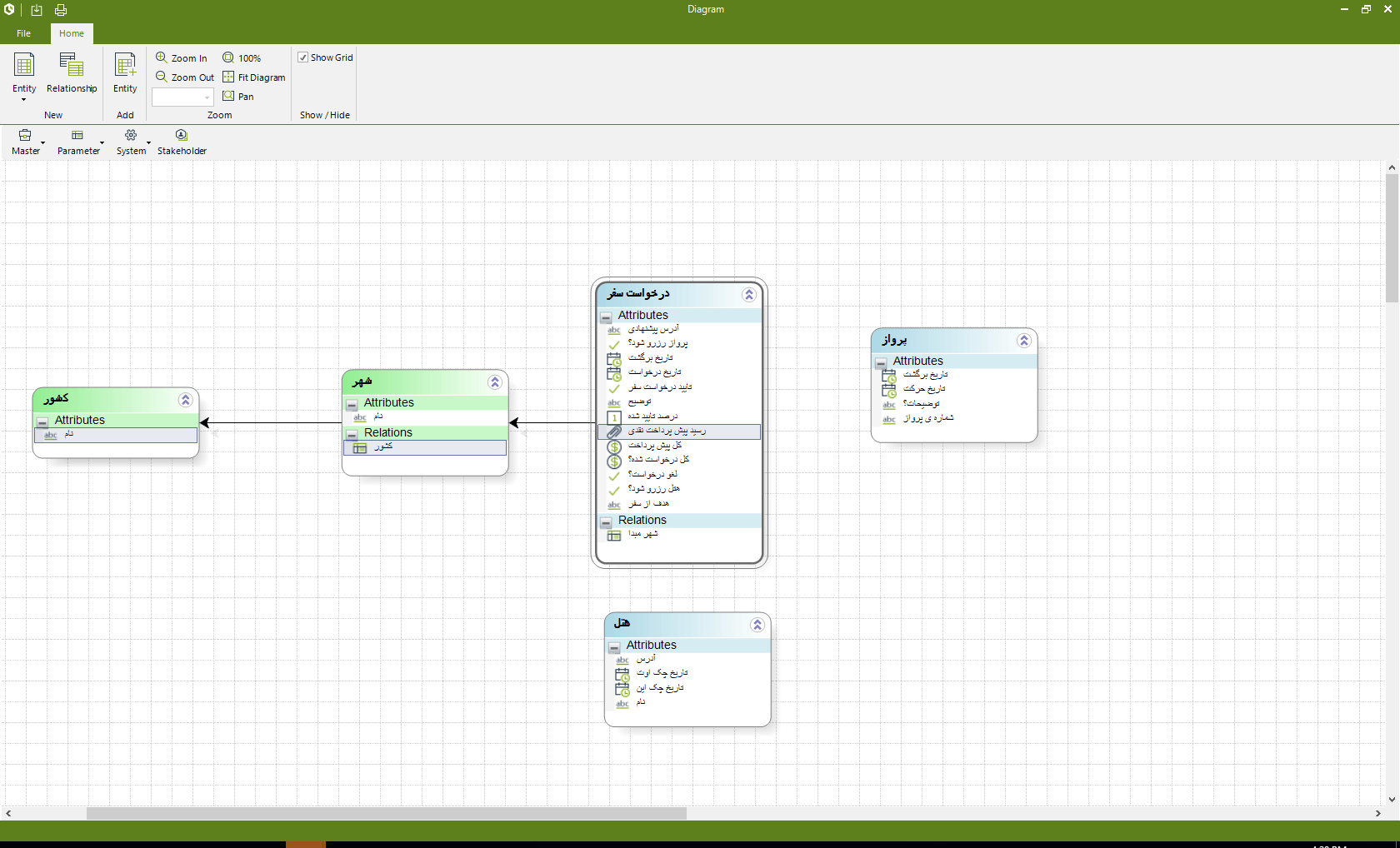Click scroll left arrow on horizontal scrollbar
Screen dimensions: 1400x848
click(x=7, y=813)
